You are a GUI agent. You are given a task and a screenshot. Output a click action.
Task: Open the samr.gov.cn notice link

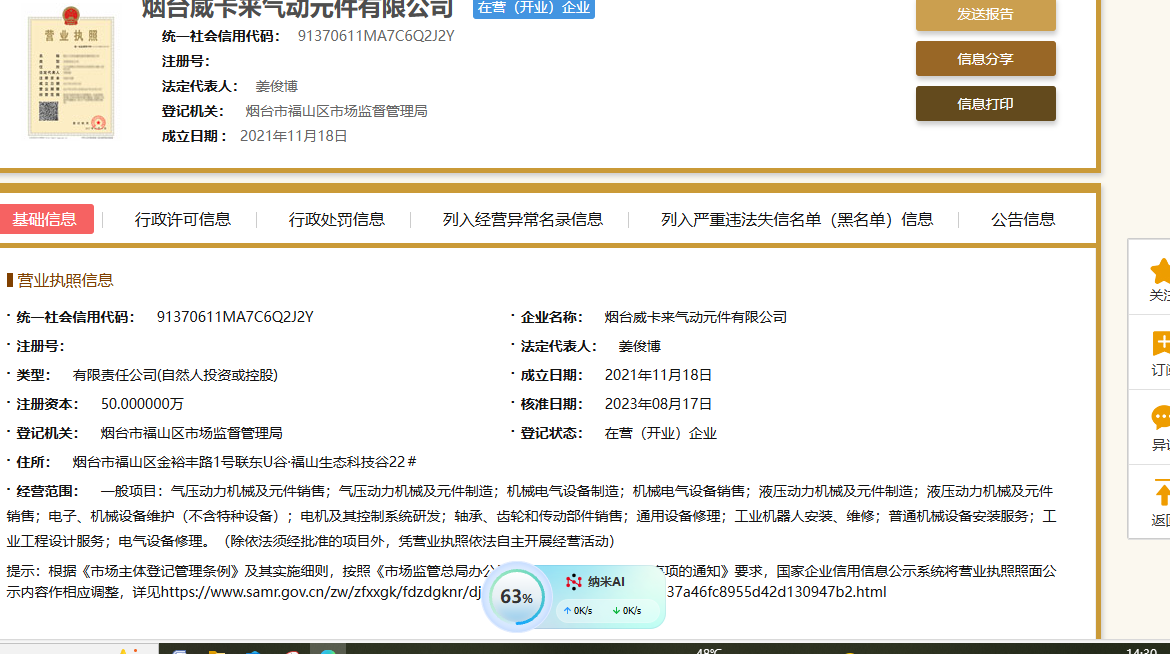point(524,592)
